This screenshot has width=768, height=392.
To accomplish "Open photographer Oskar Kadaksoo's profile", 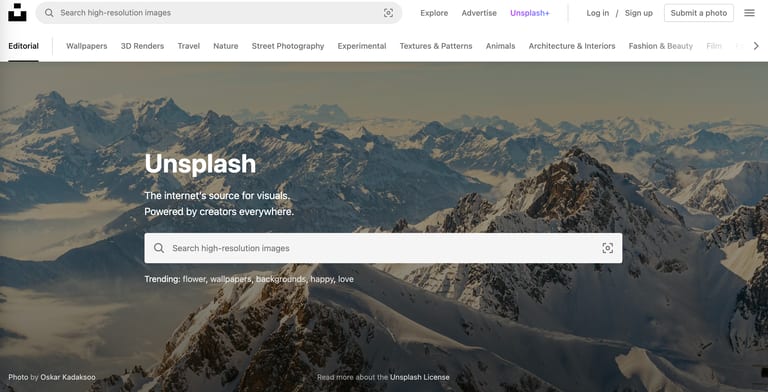I will click(68, 377).
